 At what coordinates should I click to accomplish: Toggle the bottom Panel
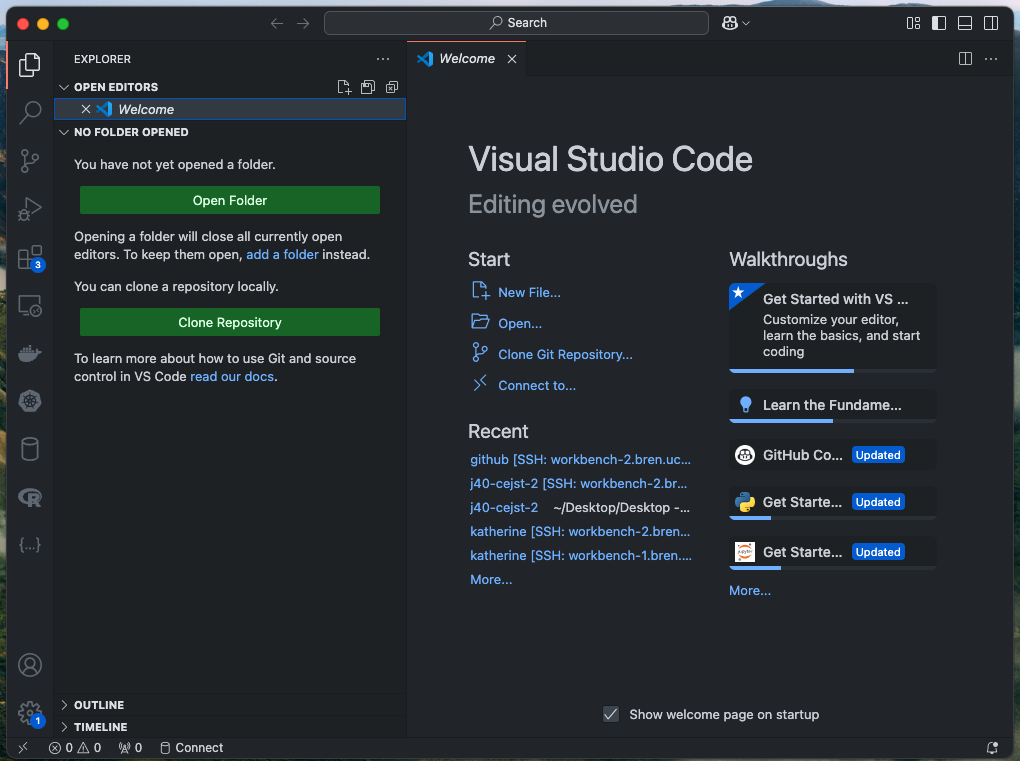click(x=965, y=23)
